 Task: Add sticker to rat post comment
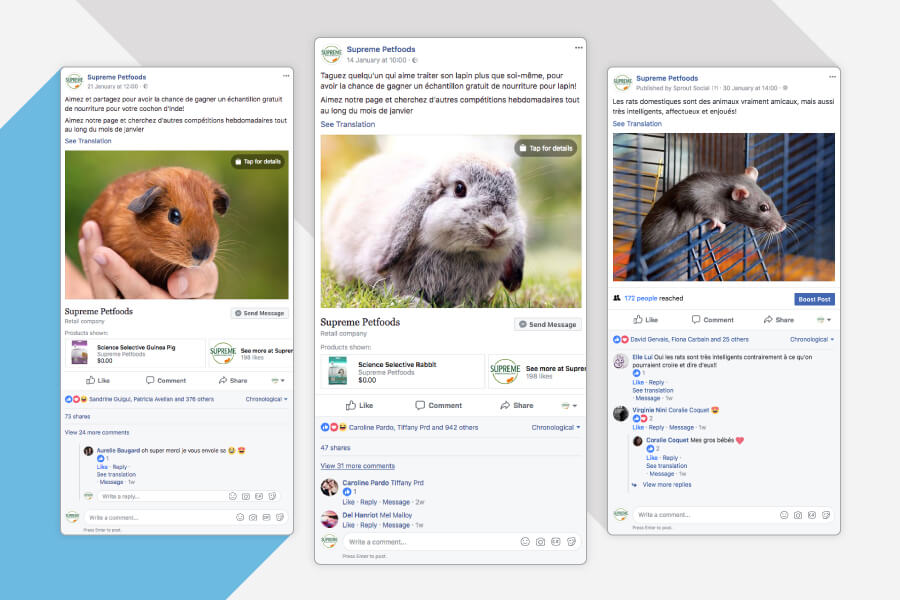pos(825,515)
